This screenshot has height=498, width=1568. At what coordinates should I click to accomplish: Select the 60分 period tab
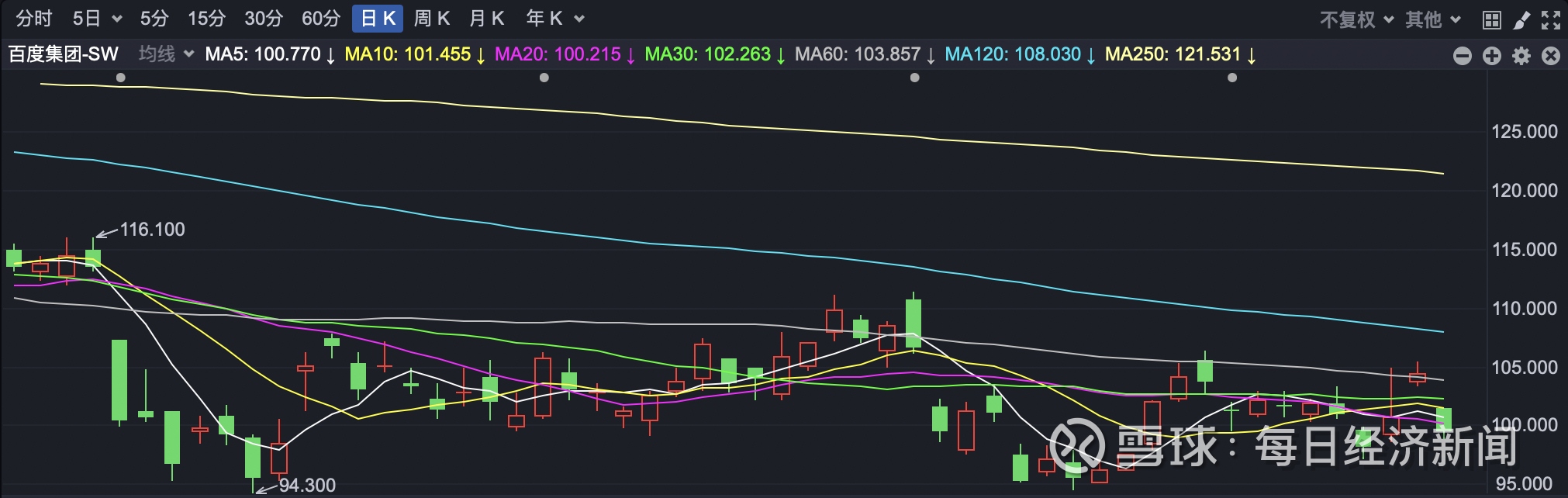[x=321, y=19]
